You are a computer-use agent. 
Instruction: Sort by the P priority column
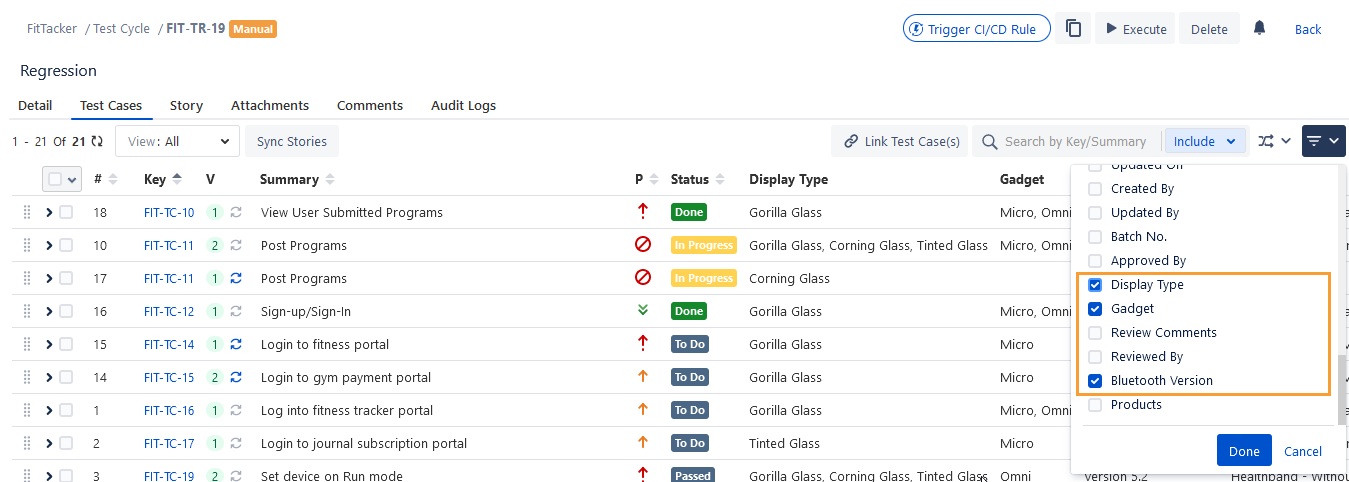(654, 180)
